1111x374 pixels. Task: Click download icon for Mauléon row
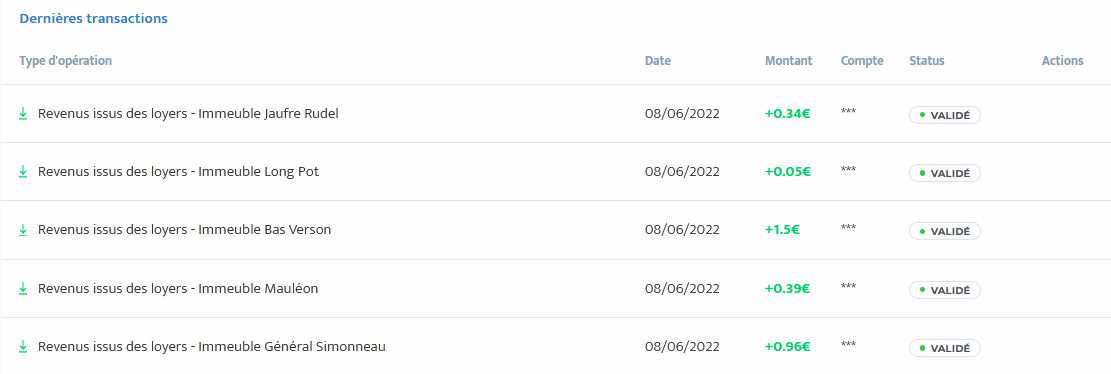(23, 288)
